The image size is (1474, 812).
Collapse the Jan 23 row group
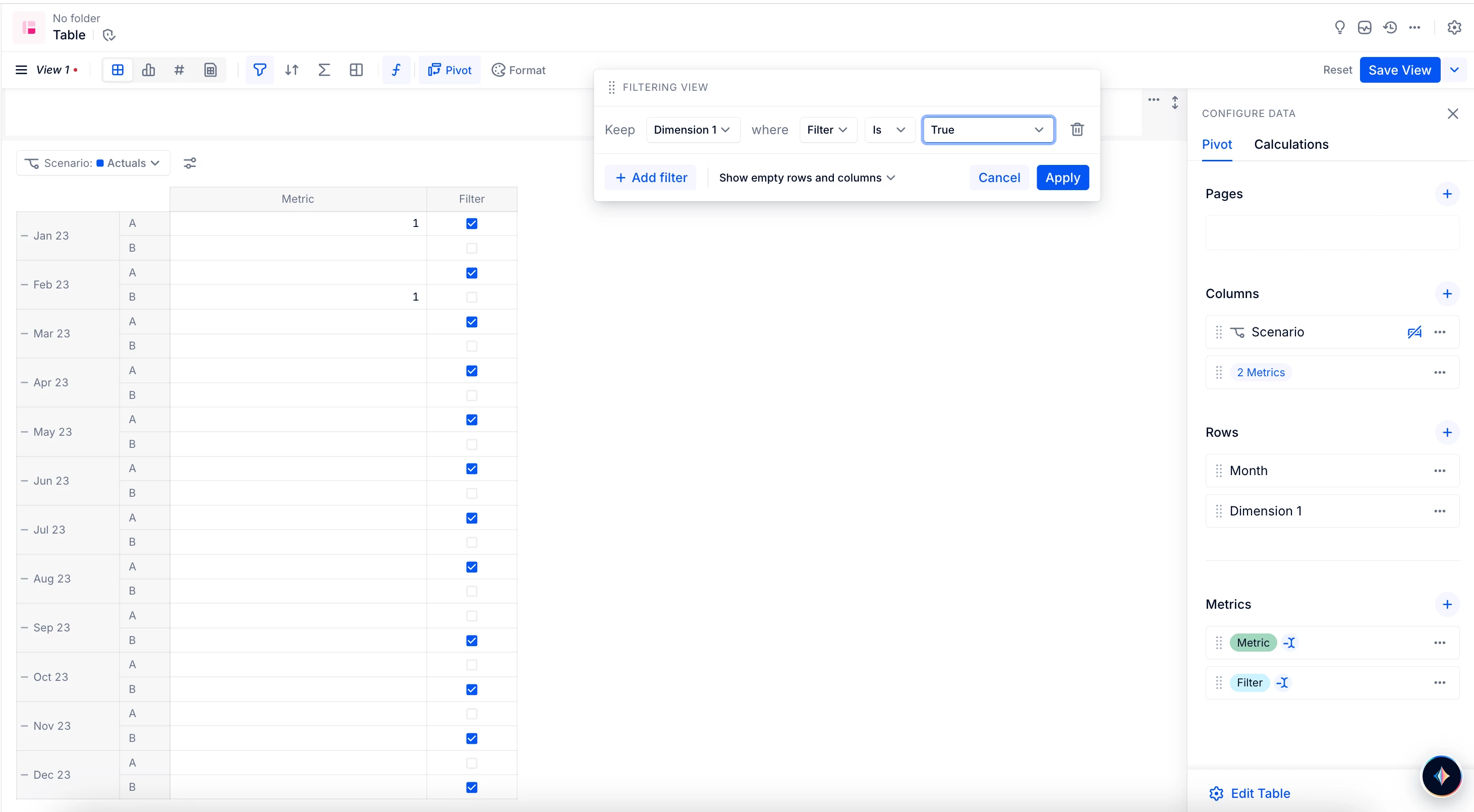[x=25, y=236]
